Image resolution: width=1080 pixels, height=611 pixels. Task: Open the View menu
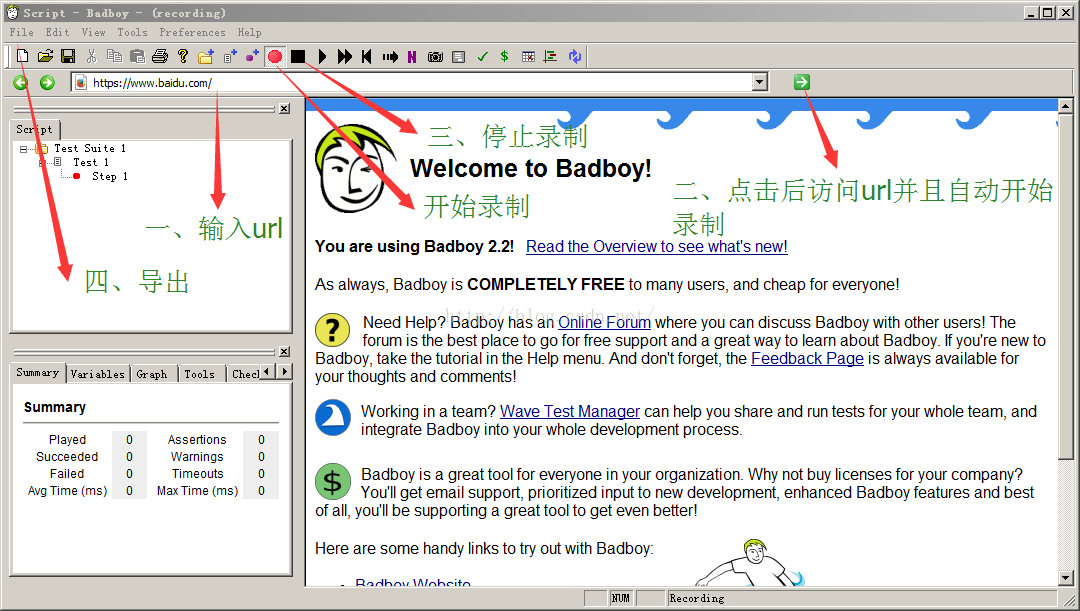coord(93,32)
